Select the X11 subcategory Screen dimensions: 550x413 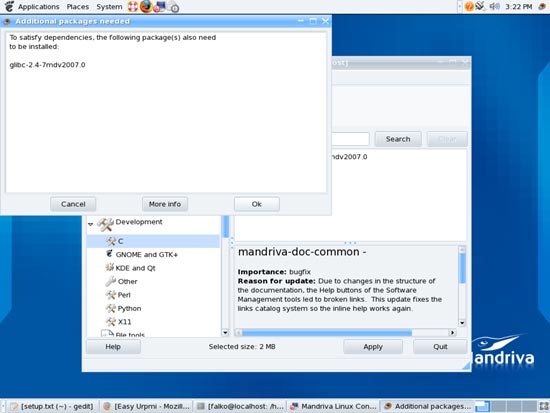click(125, 322)
